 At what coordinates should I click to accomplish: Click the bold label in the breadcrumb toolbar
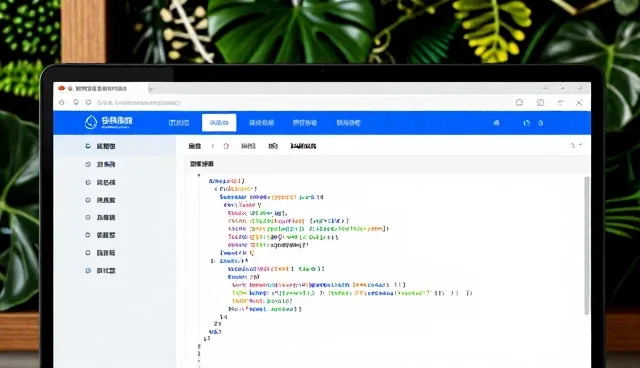pos(303,146)
